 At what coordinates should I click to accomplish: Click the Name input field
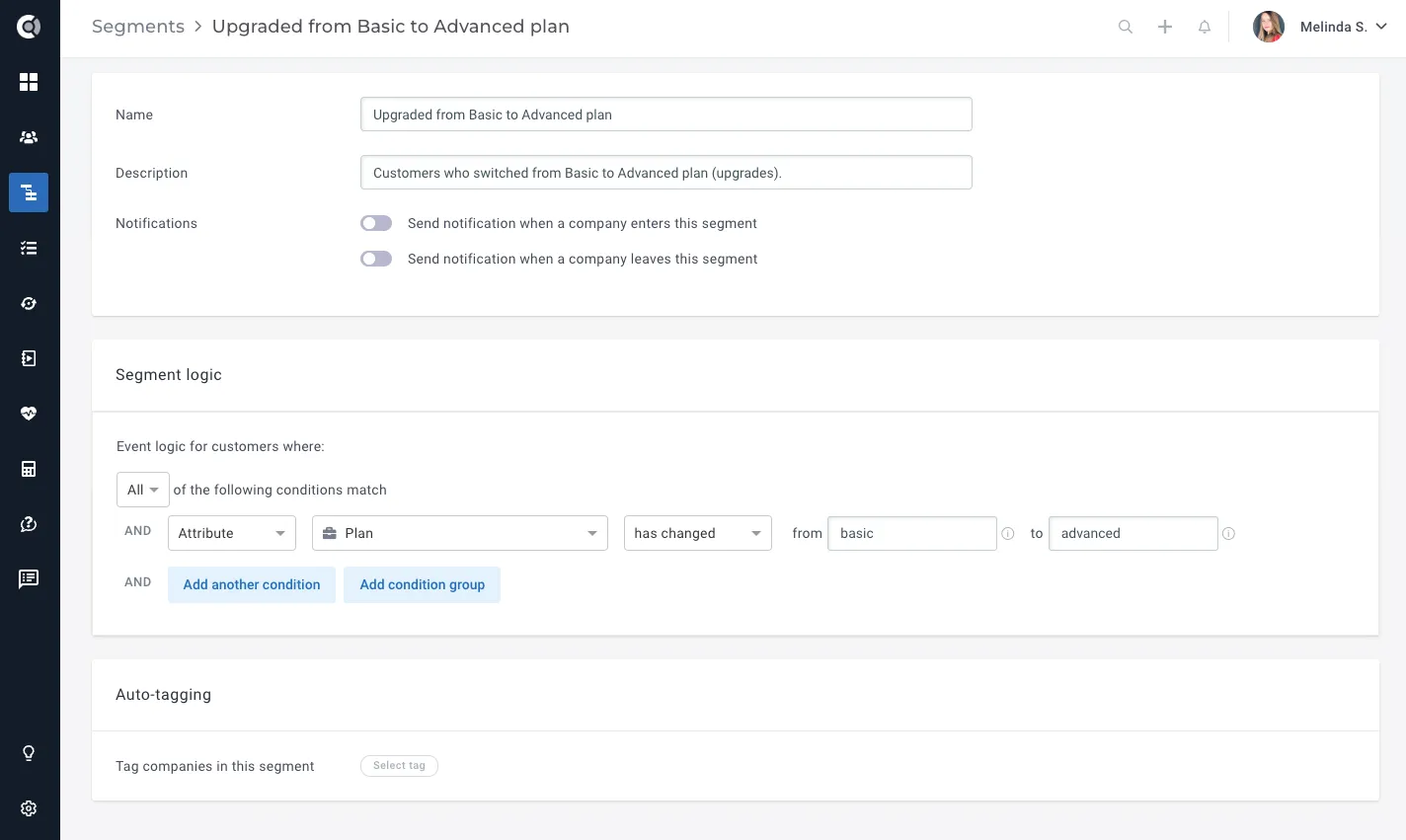click(666, 115)
